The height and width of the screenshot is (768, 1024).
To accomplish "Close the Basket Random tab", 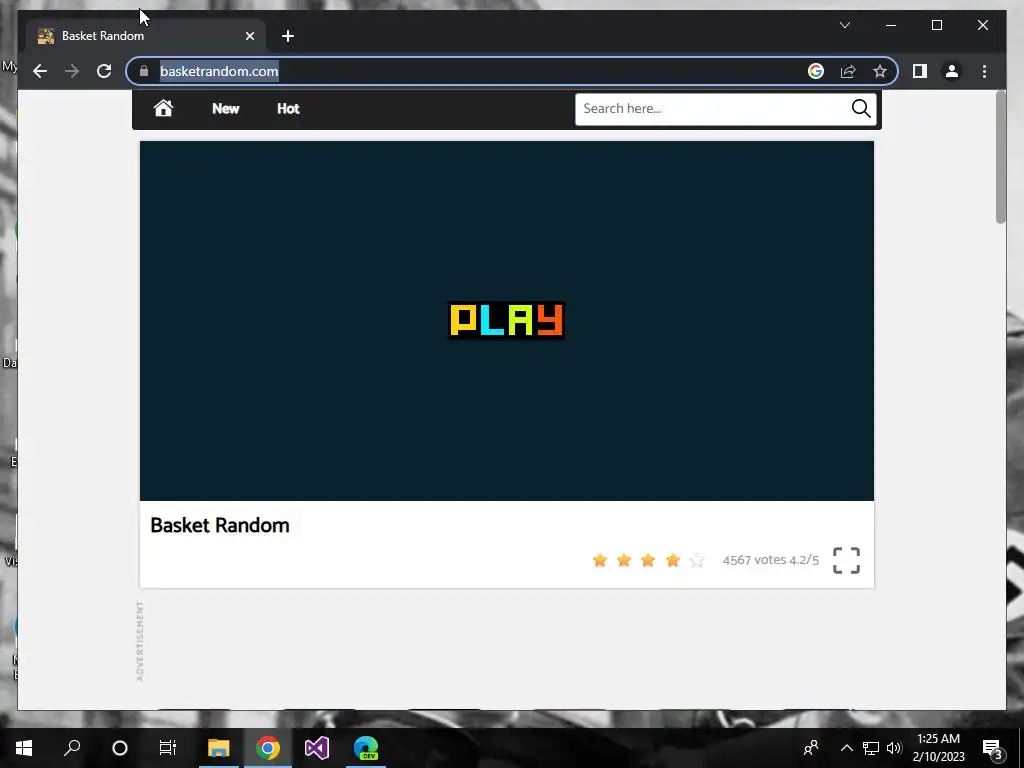I will 249,36.
